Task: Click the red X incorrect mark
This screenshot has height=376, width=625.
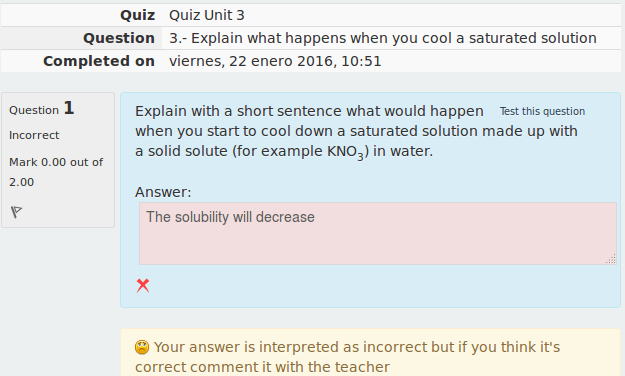Action: [x=143, y=285]
